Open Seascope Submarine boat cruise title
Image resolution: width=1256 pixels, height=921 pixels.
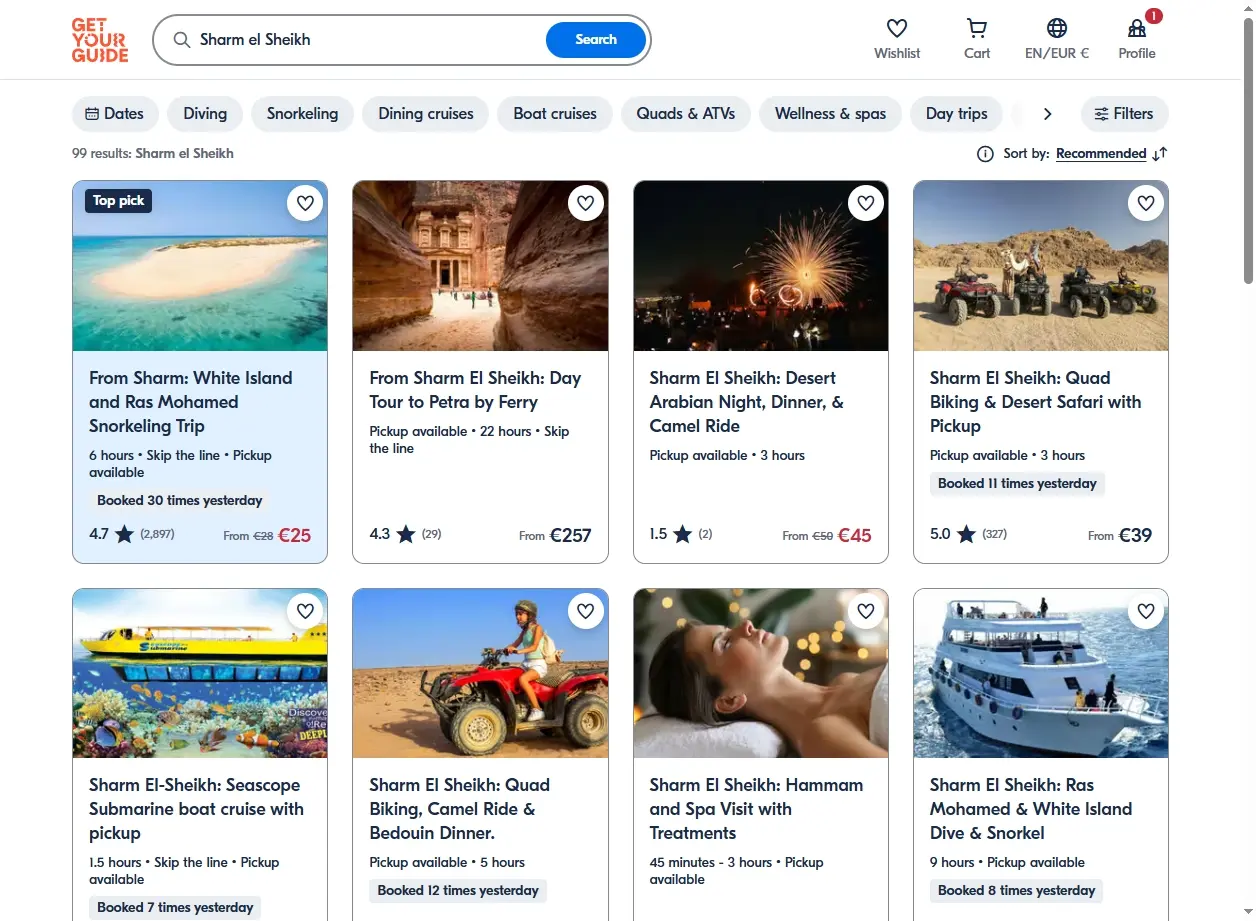[196, 809]
